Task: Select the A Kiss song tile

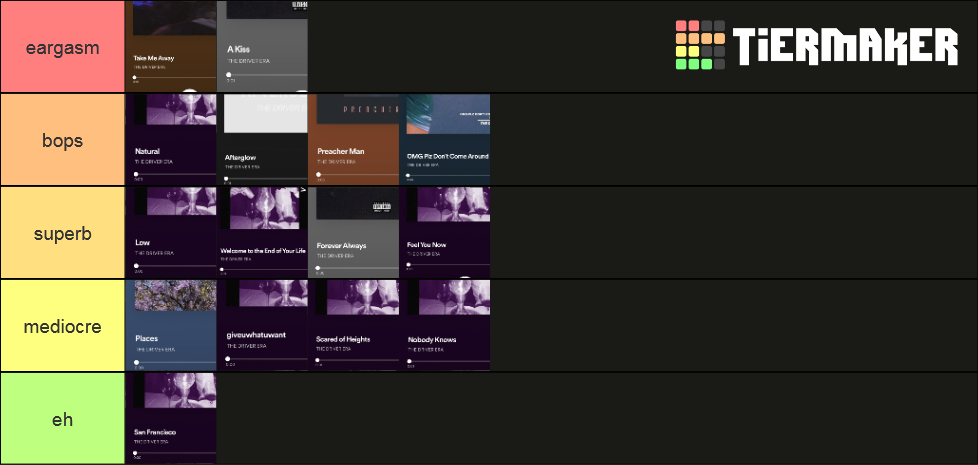Action: click(263, 46)
